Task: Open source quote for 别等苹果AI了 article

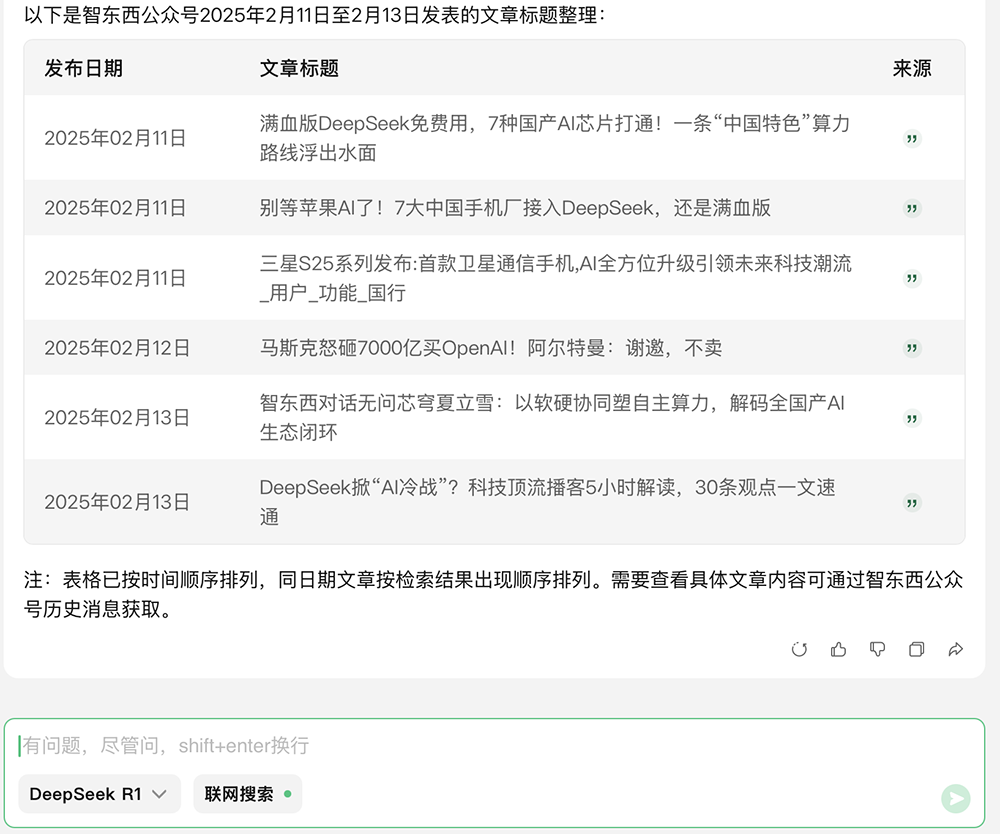Action: [911, 208]
